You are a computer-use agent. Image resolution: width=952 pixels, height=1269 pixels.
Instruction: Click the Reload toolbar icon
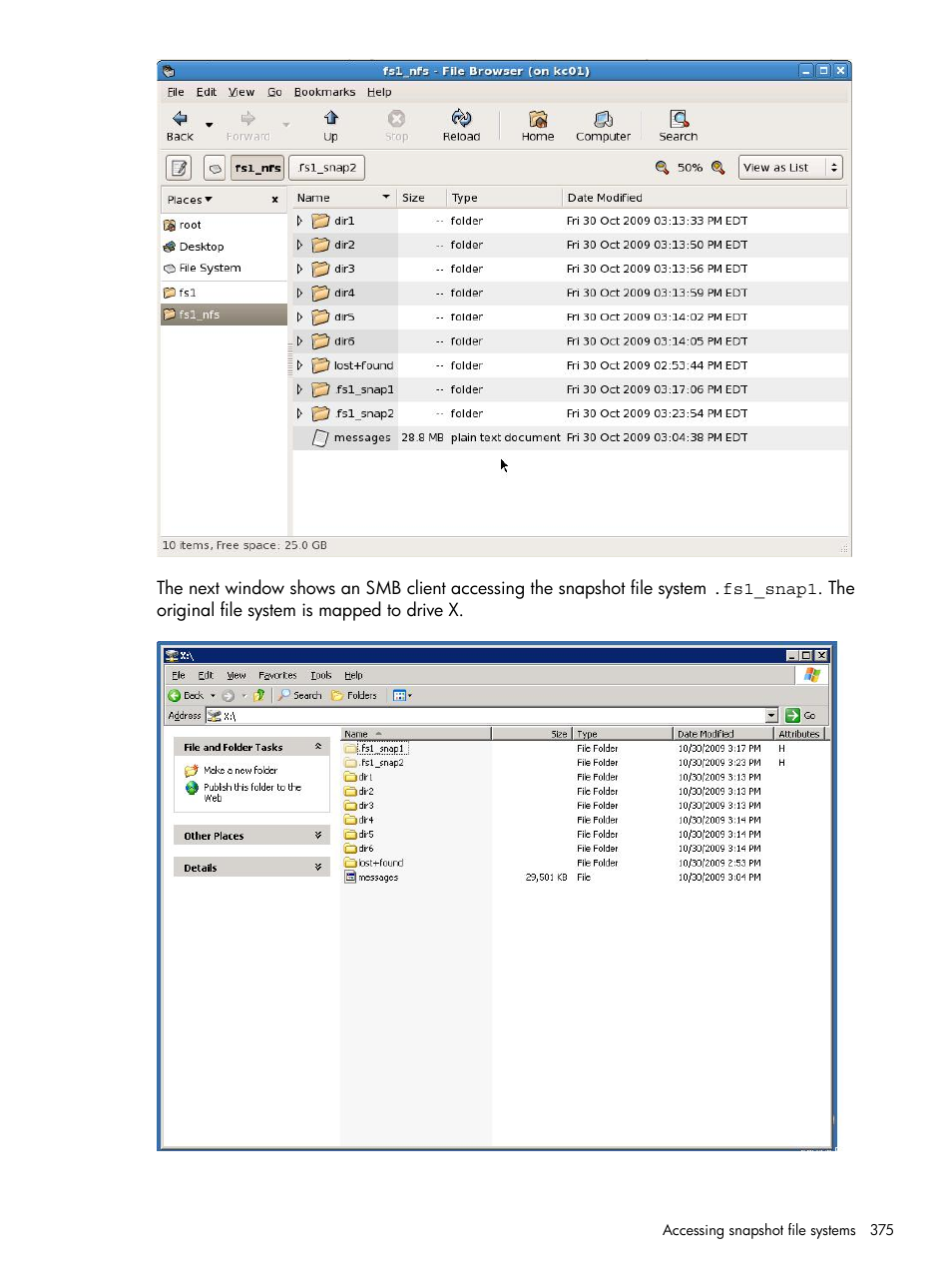coord(461,118)
